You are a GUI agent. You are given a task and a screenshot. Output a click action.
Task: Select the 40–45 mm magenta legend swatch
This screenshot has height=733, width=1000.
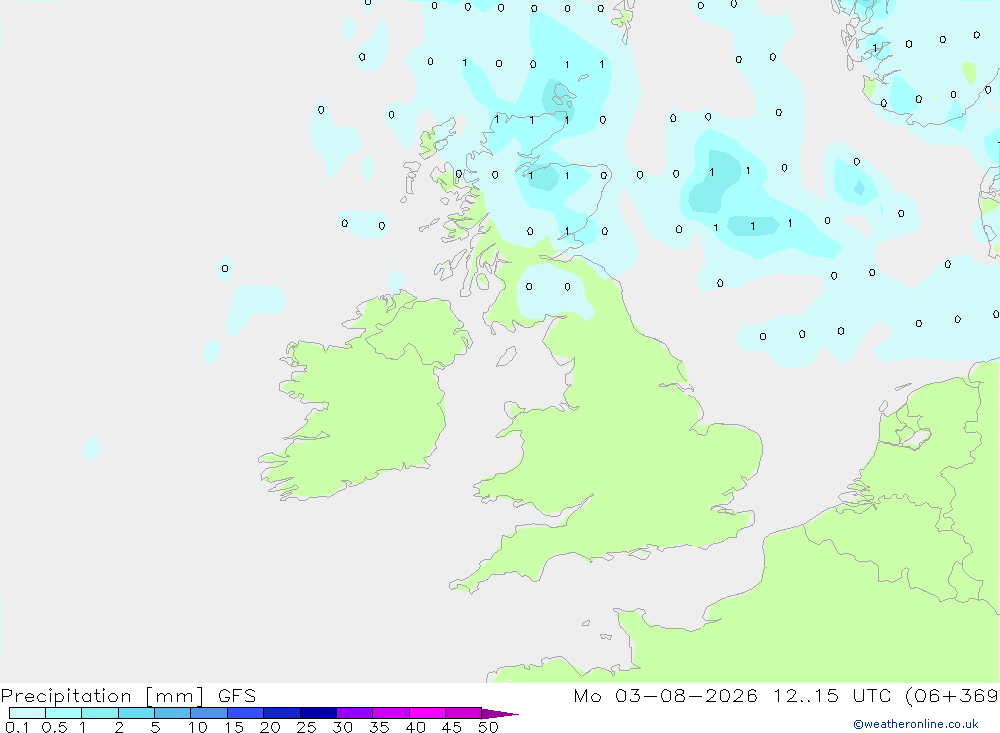click(x=427, y=713)
